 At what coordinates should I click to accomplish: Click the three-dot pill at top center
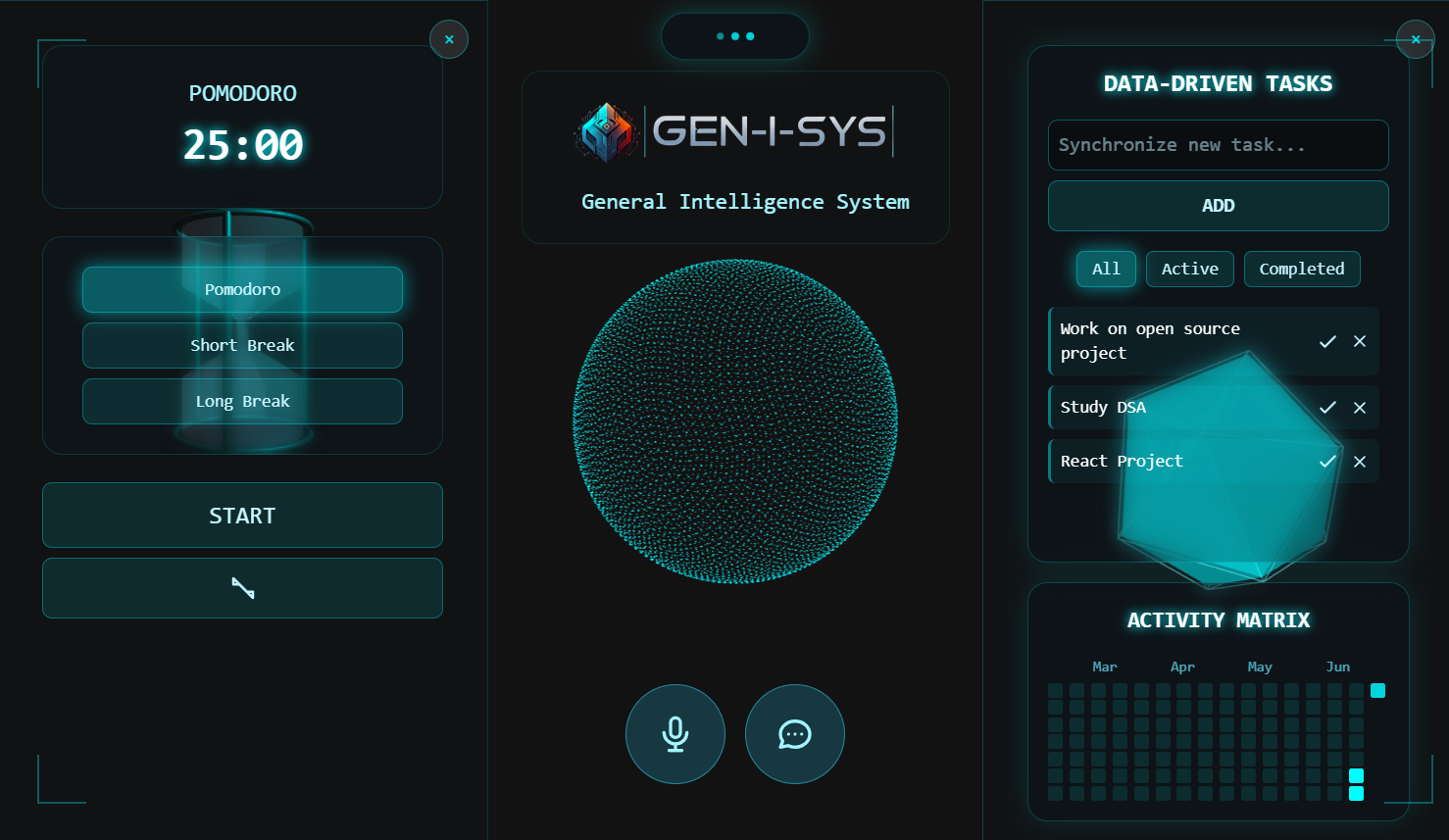[x=734, y=36]
